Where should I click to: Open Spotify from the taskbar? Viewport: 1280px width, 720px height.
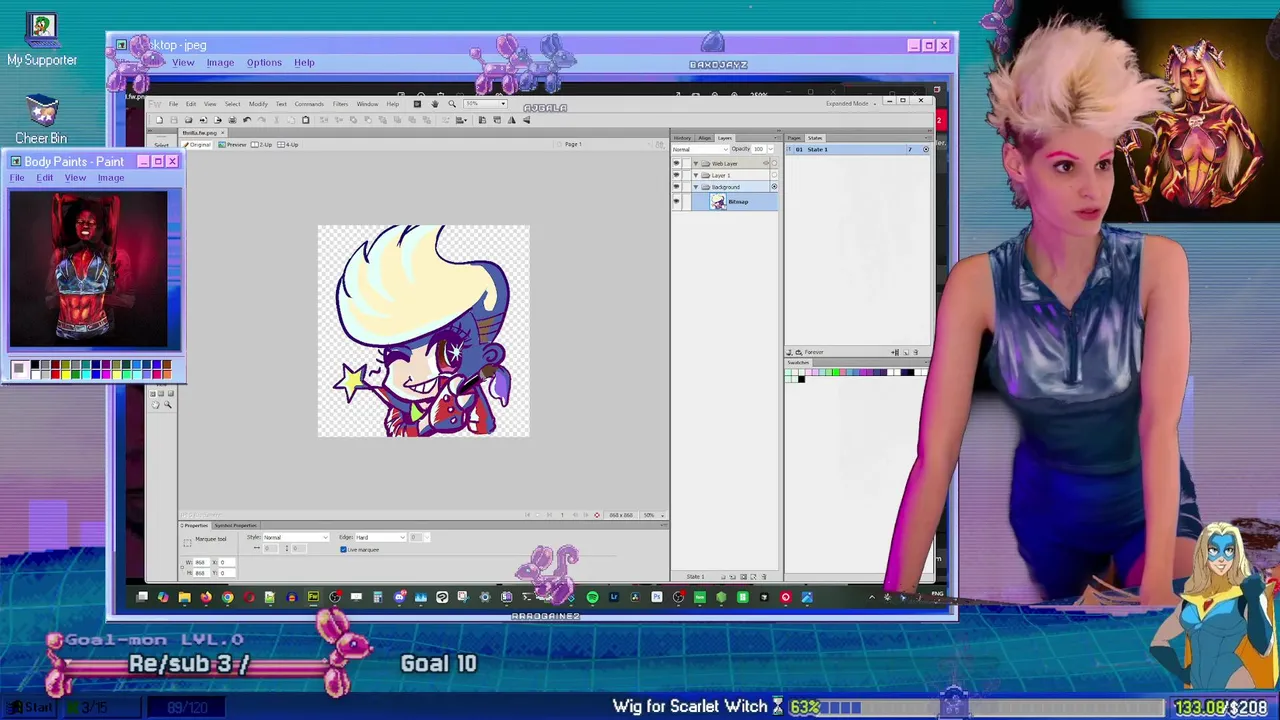[593, 597]
